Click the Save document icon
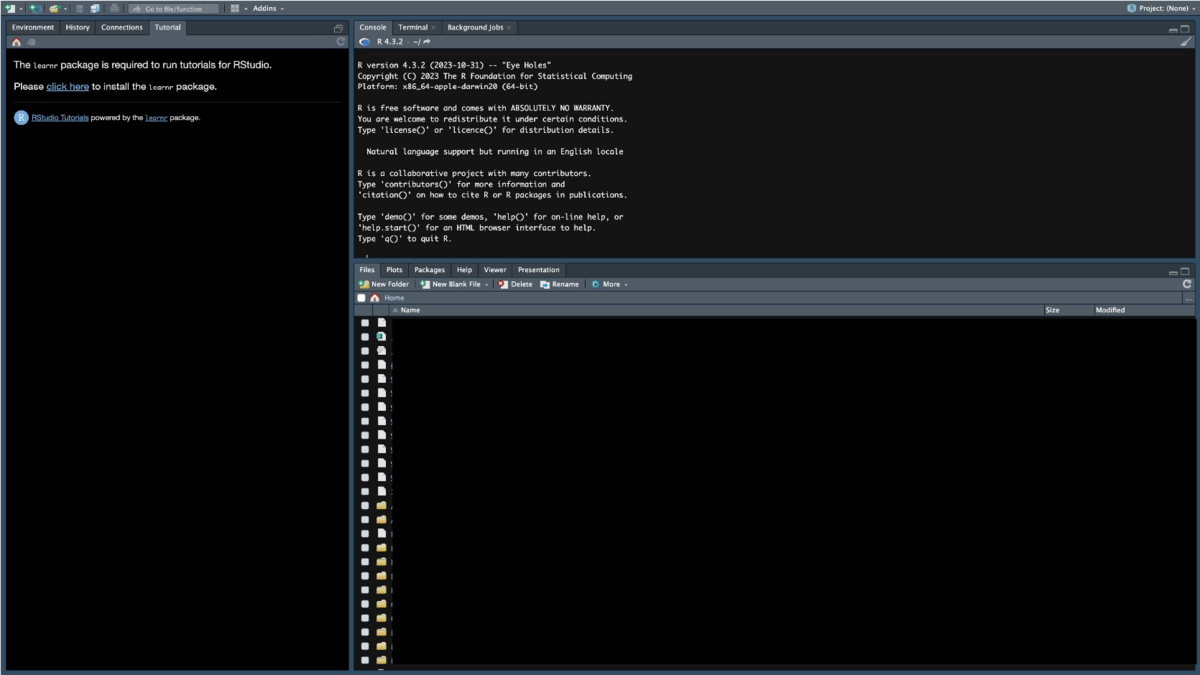Viewport: 1200px width, 675px height. 80,8
